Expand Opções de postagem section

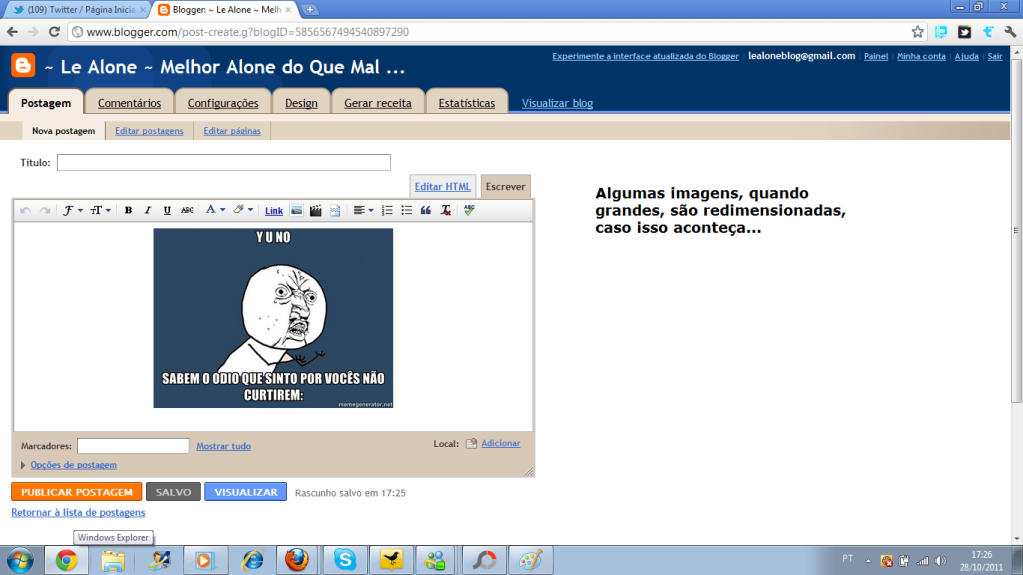tap(72, 465)
